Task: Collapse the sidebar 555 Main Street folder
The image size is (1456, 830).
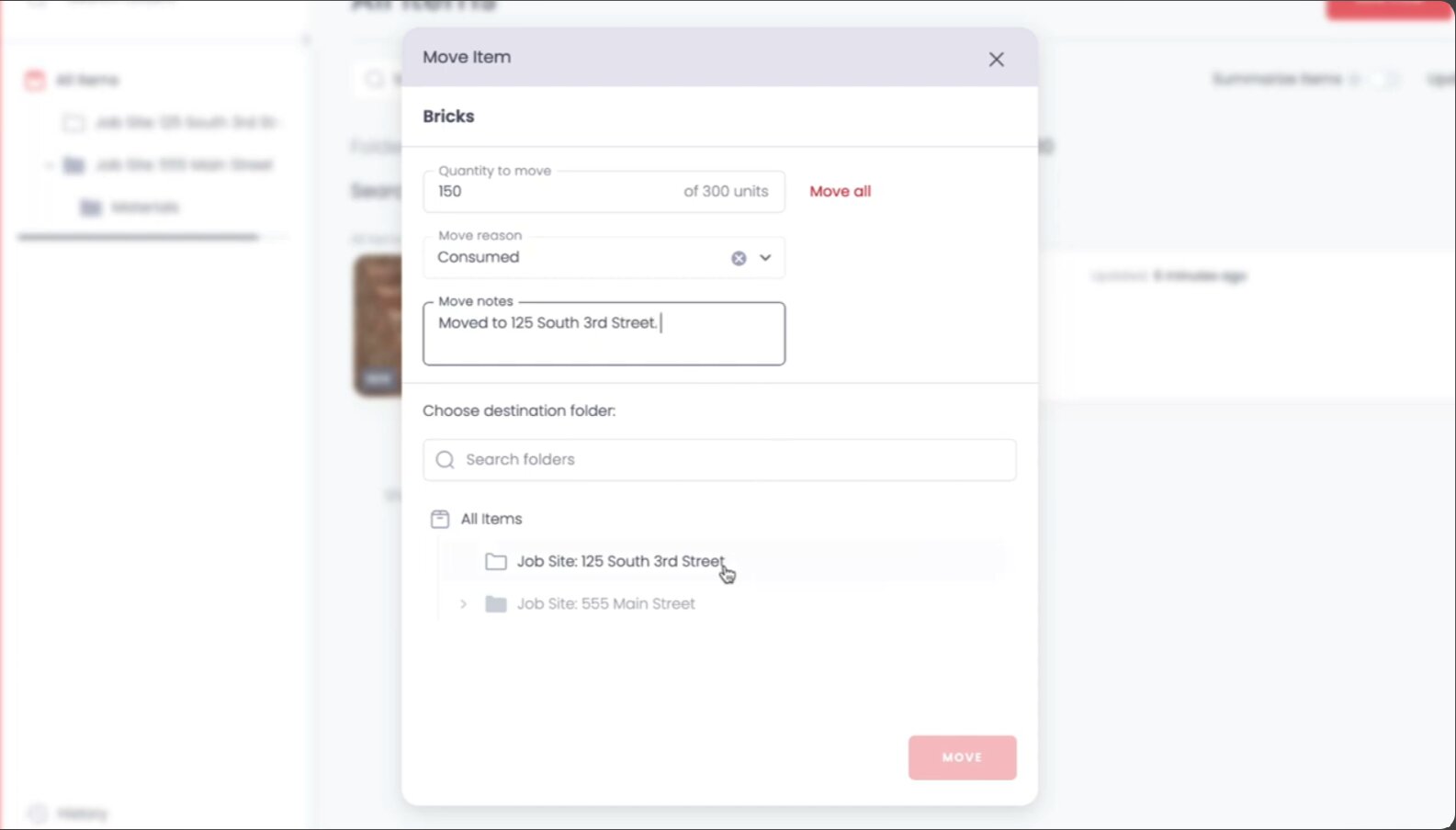Action: point(49,165)
